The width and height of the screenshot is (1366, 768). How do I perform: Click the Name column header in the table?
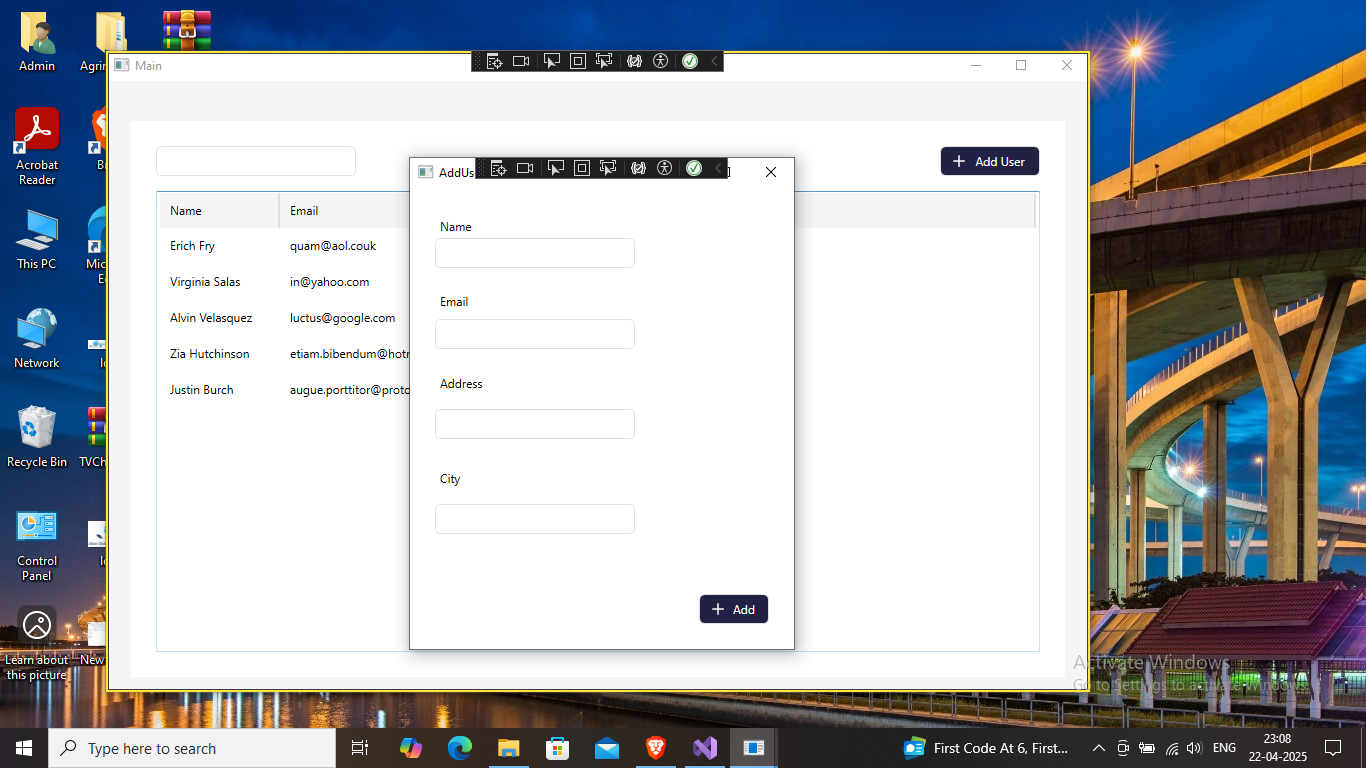186,211
